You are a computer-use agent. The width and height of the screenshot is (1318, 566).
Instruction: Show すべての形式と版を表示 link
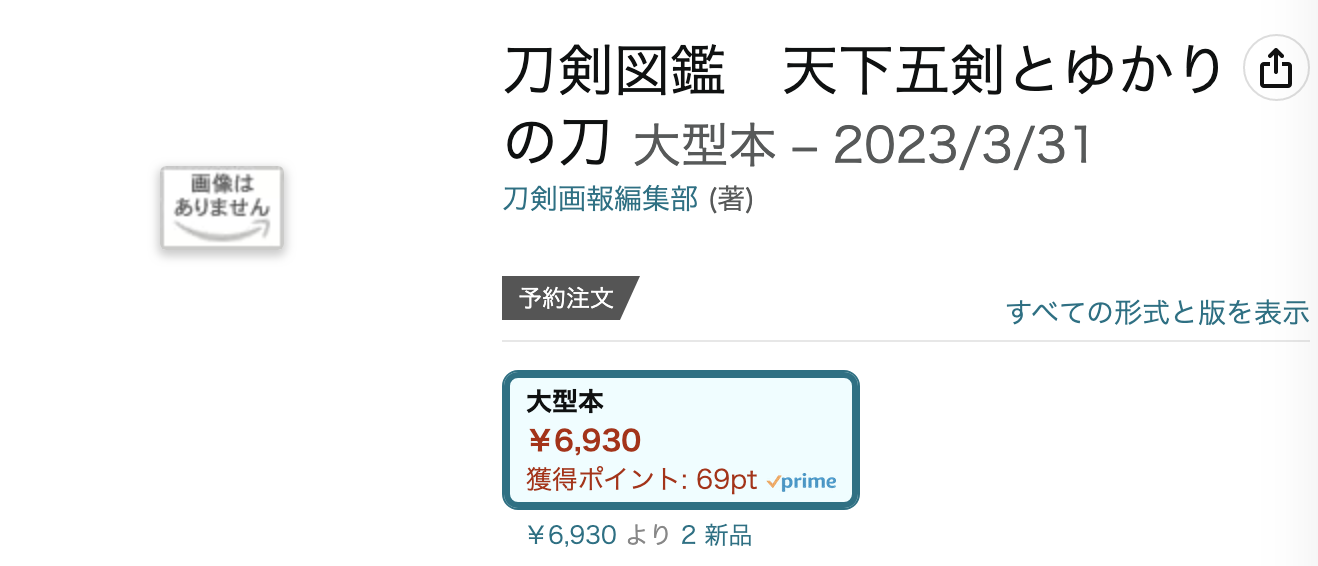pyautogui.click(x=1158, y=312)
